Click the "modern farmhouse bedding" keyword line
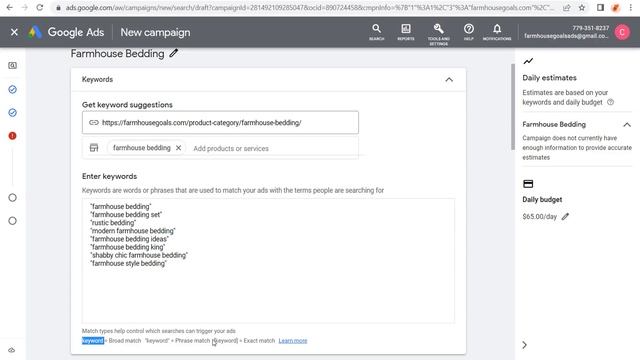640x360 pixels. click(133, 231)
